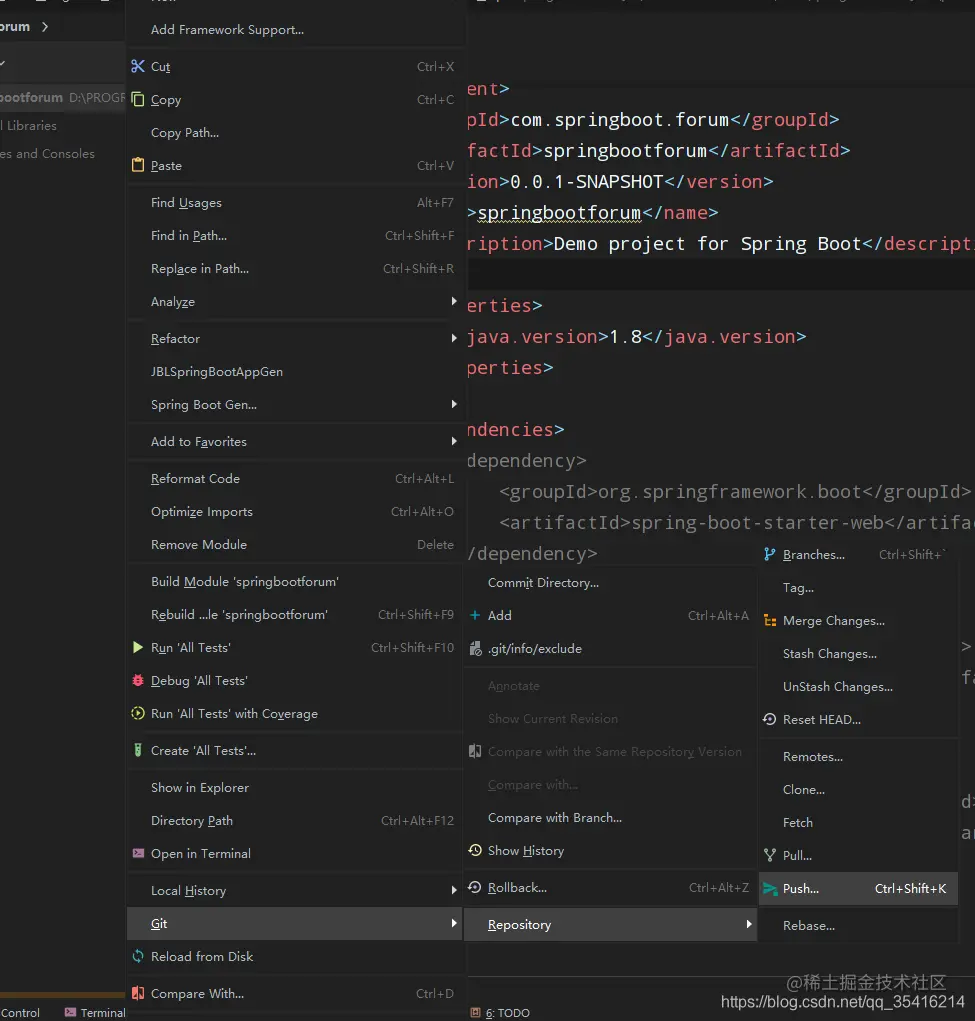This screenshot has width=975, height=1021.
Task: Click the Rollback arrow icon
Action: [x=475, y=888]
